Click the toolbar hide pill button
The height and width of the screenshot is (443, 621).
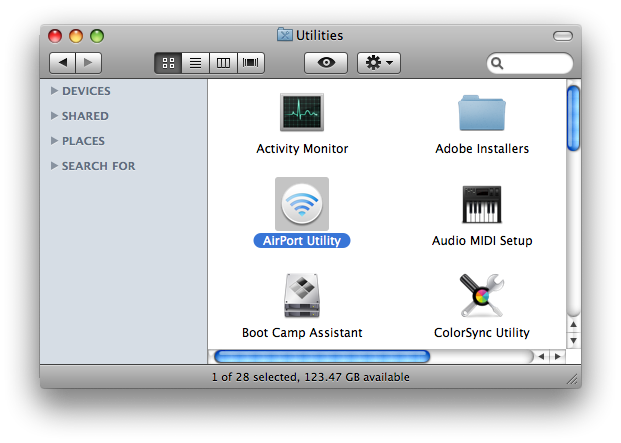563,36
